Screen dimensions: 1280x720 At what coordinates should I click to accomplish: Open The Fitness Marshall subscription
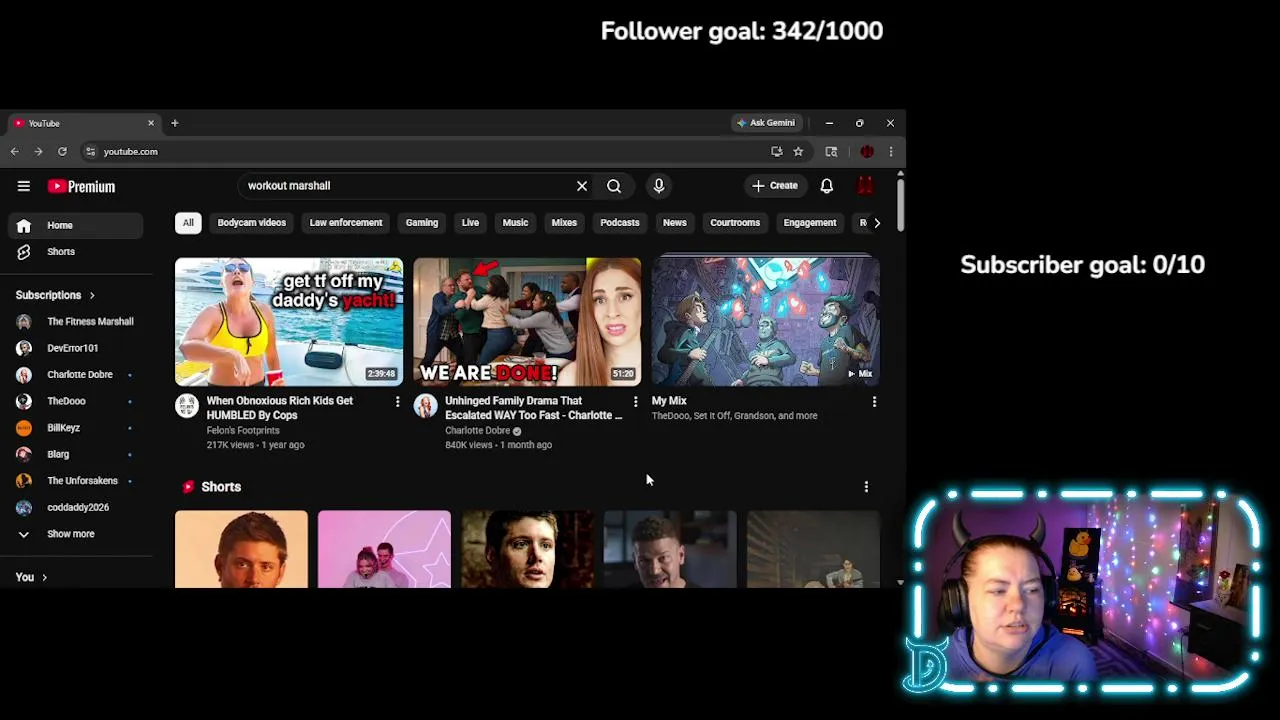[76, 322]
